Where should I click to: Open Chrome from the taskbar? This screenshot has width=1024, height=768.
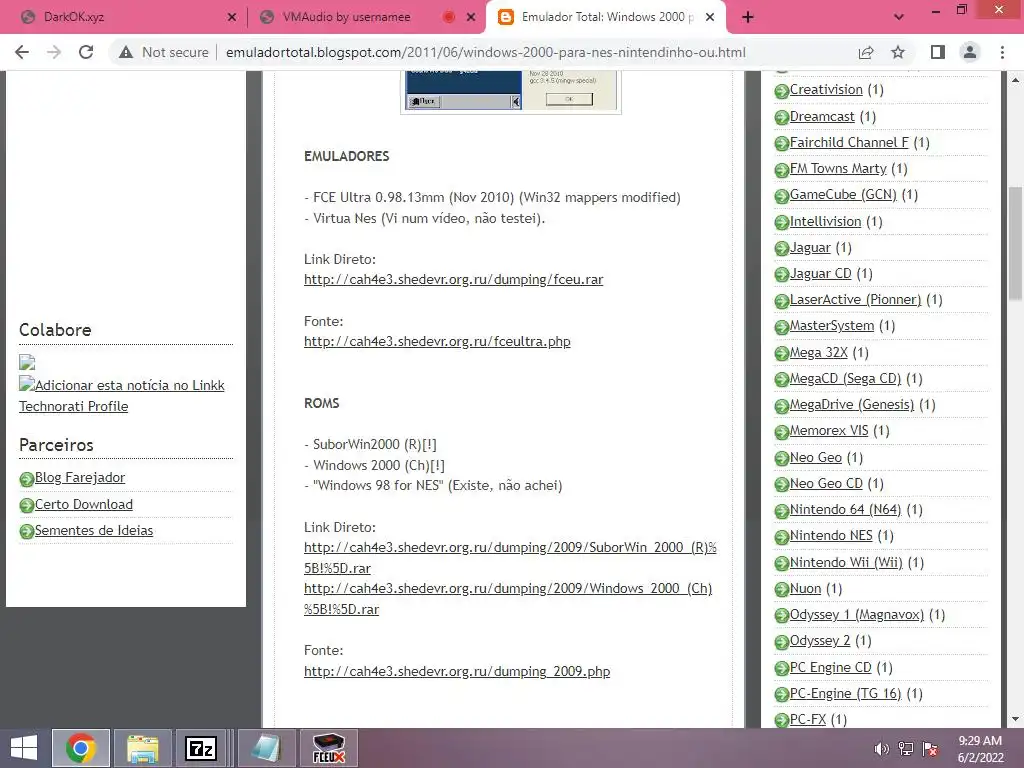tap(80, 748)
